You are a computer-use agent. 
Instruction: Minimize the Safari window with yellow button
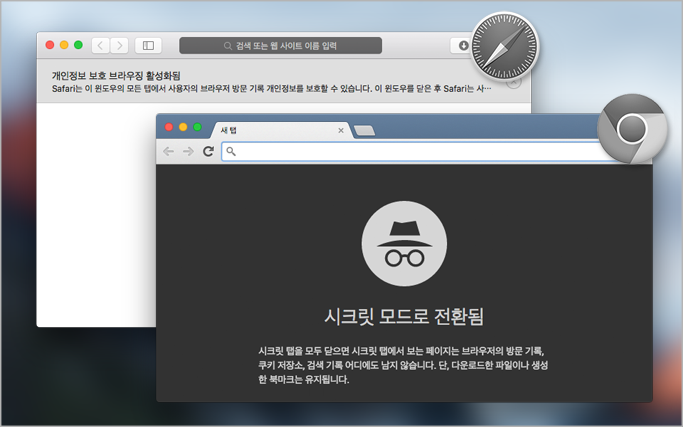coord(64,45)
